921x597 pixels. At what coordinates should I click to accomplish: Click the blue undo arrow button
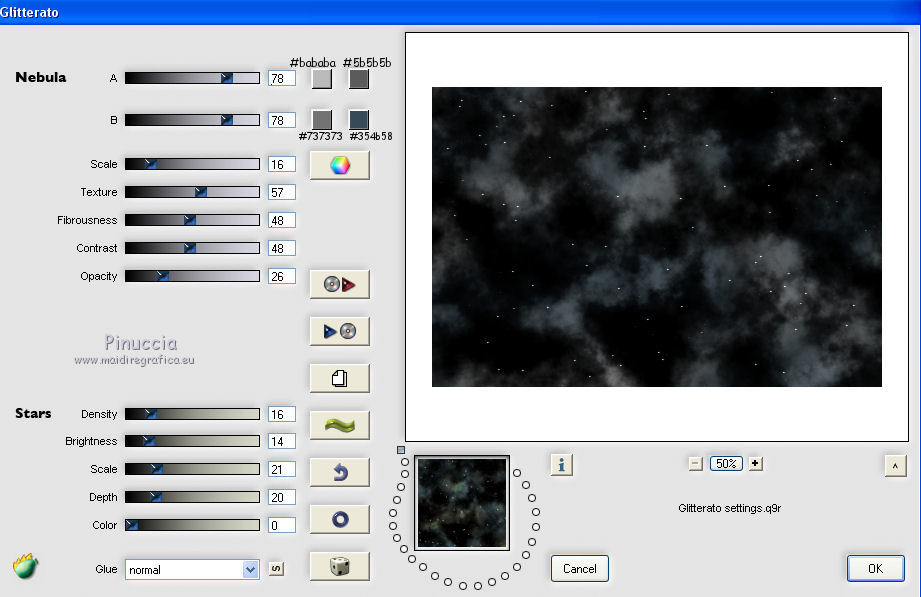coord(340,472)
